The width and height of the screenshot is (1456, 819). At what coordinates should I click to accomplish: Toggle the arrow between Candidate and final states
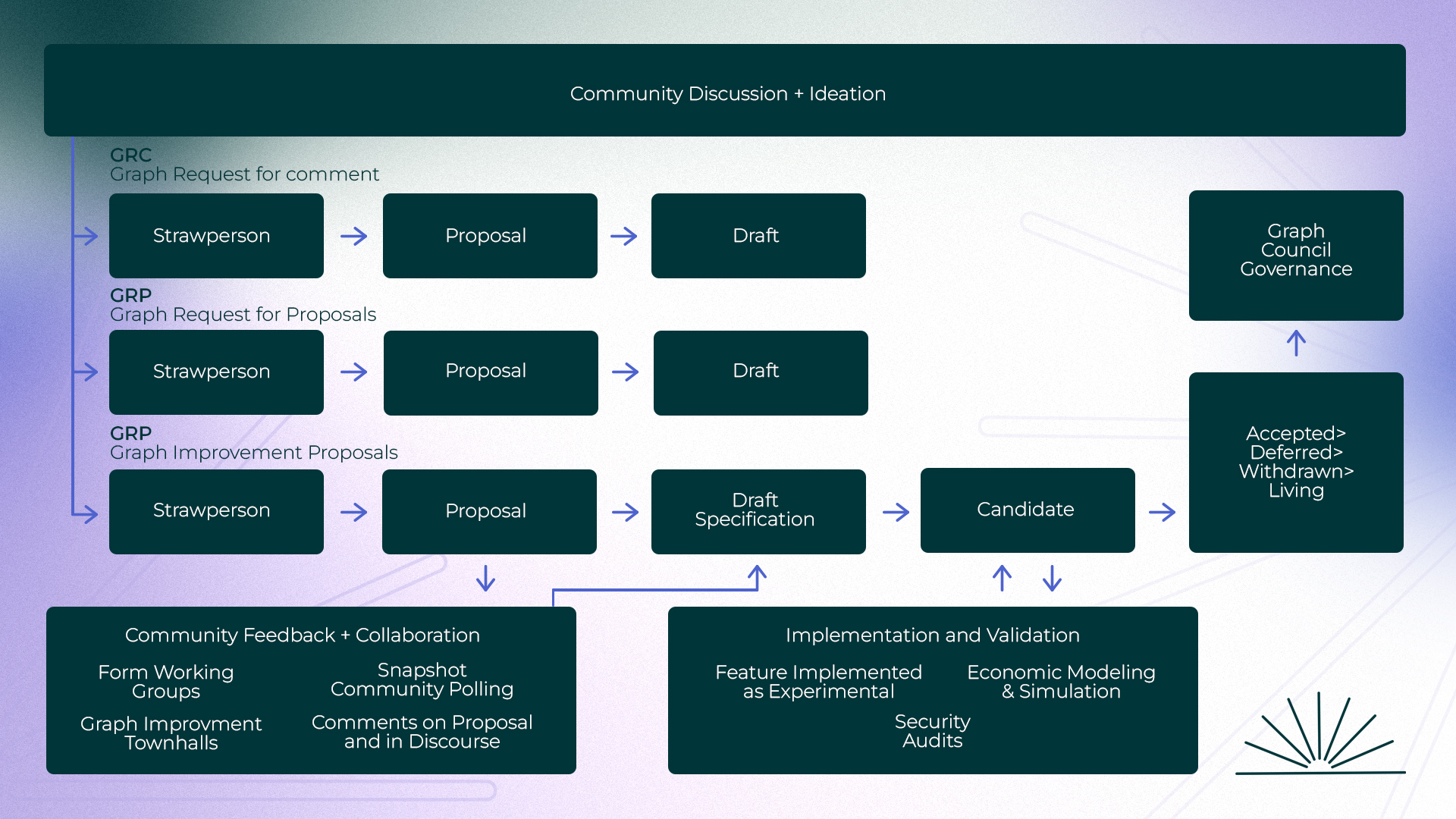tap(1162, 511)
